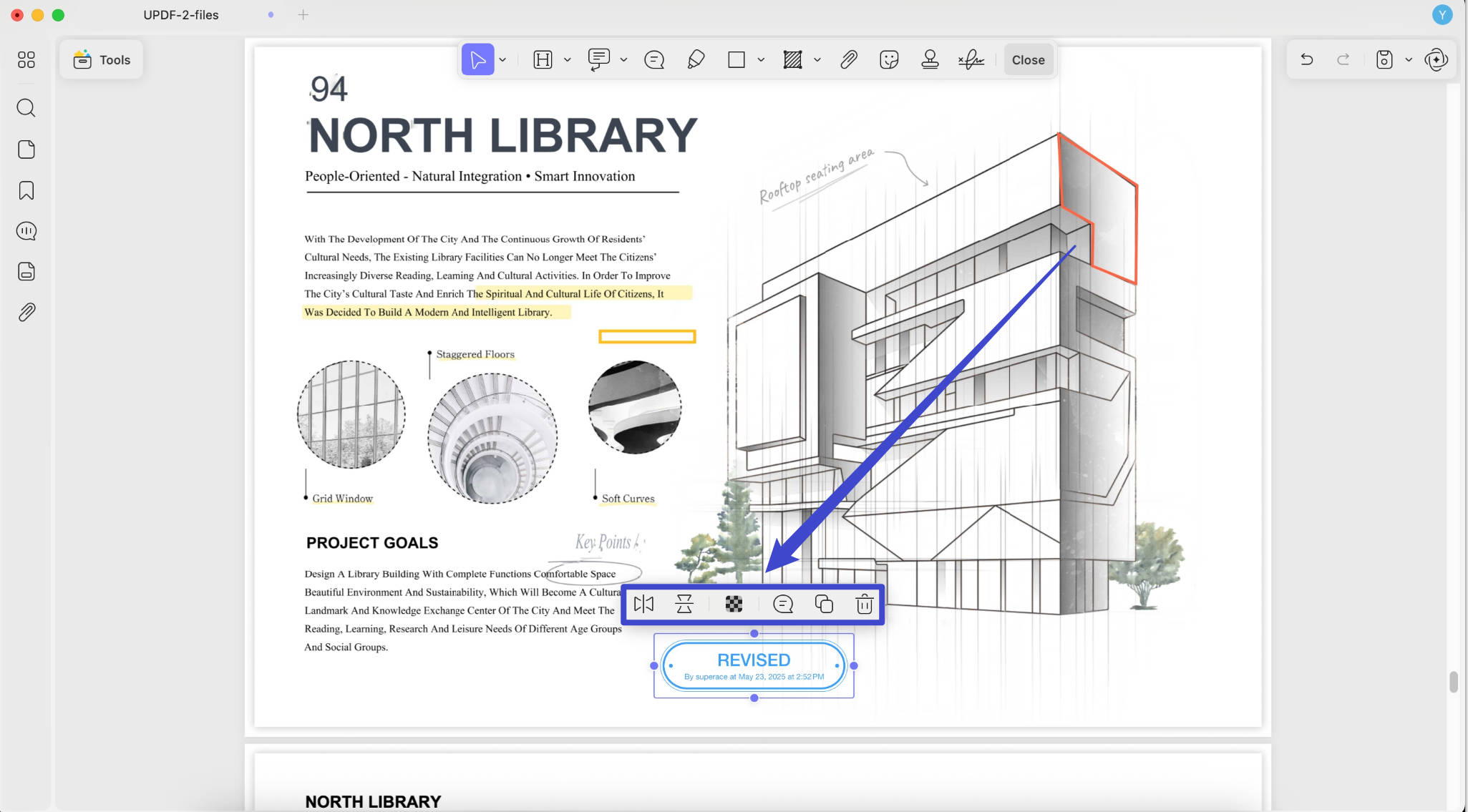Image resolution: width=1468 pixels, height=812 pixels.
Task: Click the Grid Window label
Action: pos(342,499)
